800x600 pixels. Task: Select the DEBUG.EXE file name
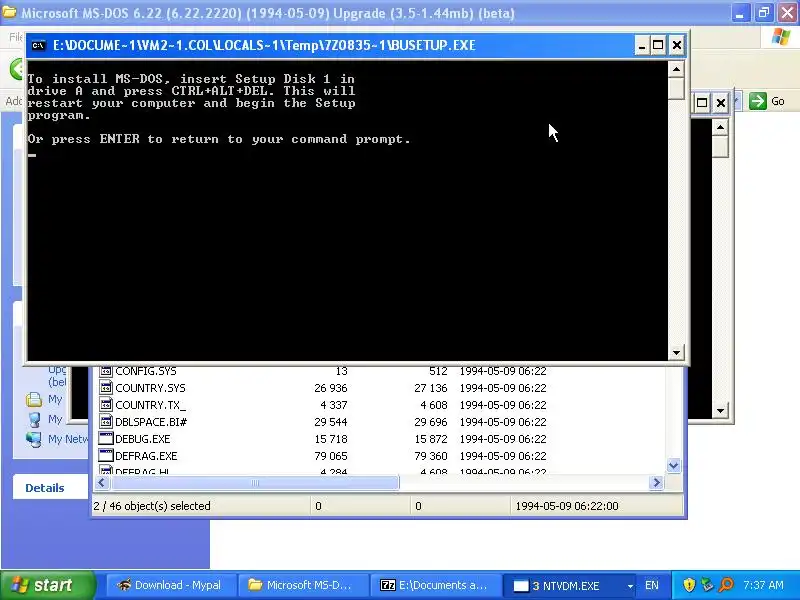coord(143,439)
